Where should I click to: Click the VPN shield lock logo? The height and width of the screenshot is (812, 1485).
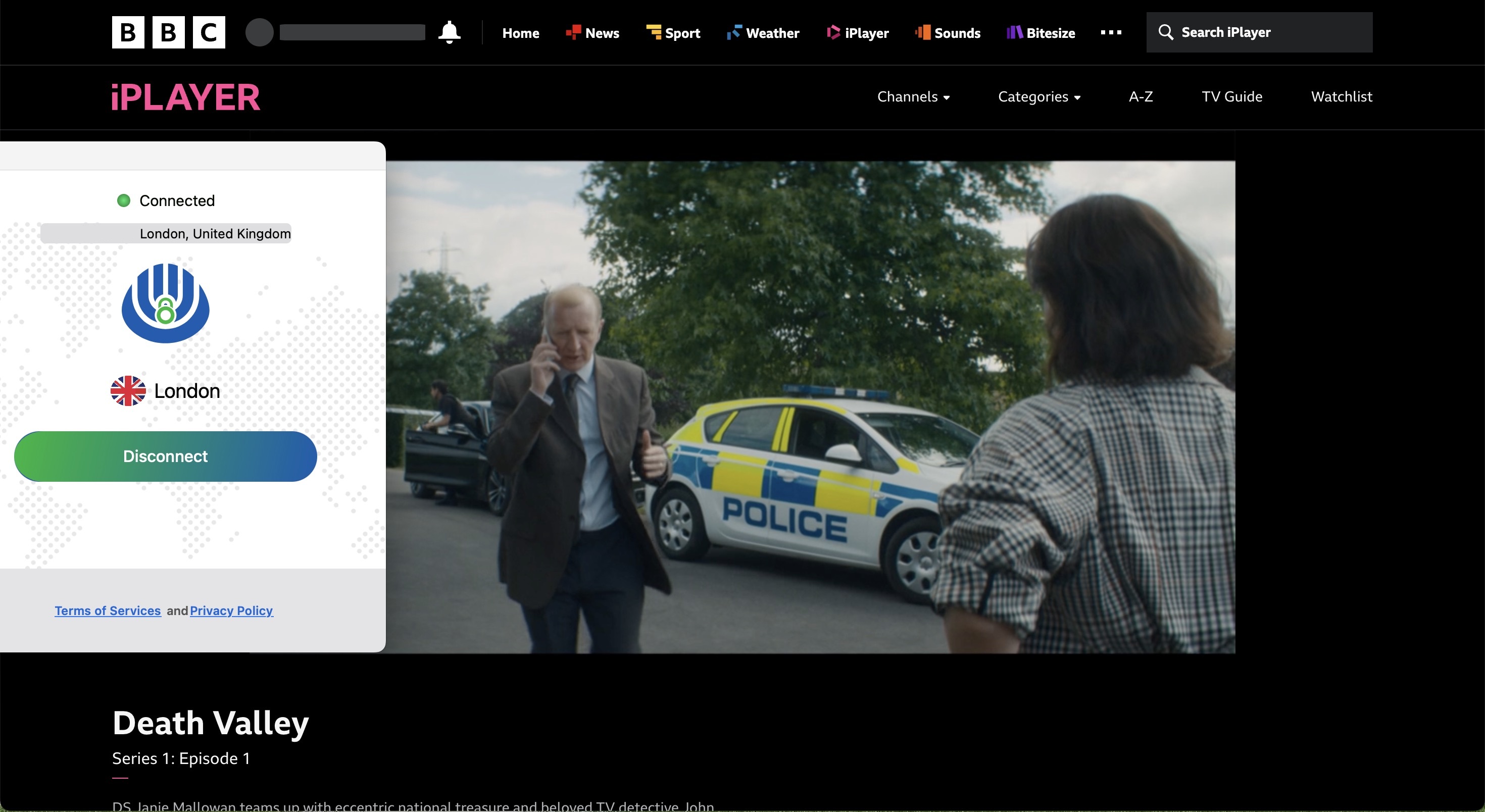tap(166, 303)
